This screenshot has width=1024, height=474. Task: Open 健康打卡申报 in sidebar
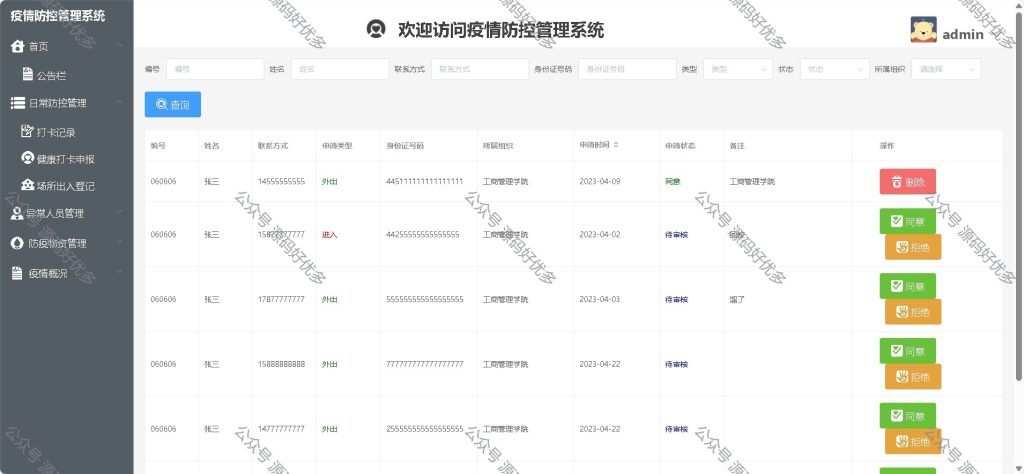tap(66, 159)
